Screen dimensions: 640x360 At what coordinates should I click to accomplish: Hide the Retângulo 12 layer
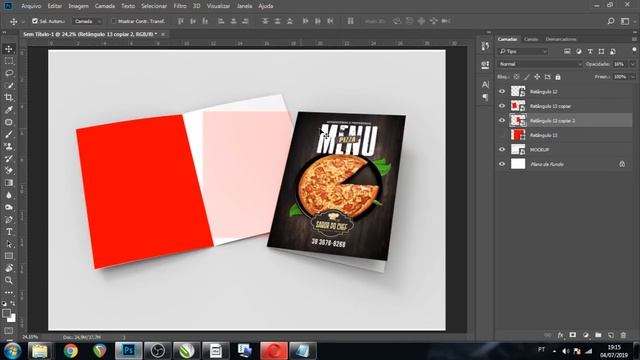tap(502, 91)
